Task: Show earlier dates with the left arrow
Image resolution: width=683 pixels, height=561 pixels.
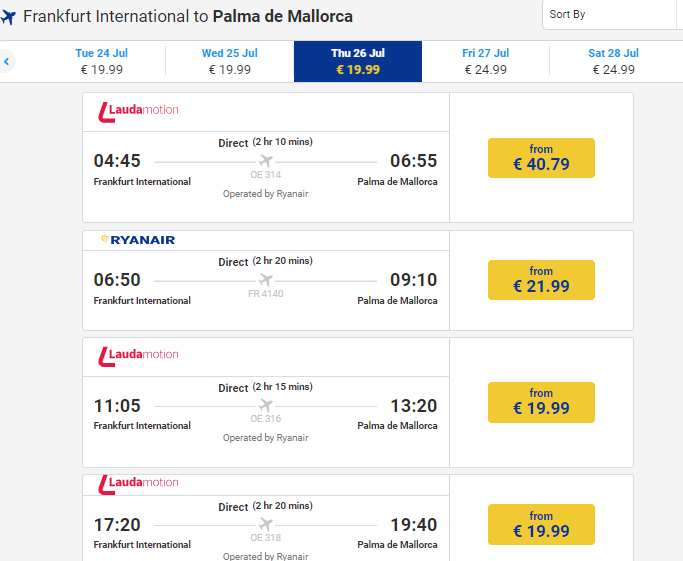Action: (6, 62)
